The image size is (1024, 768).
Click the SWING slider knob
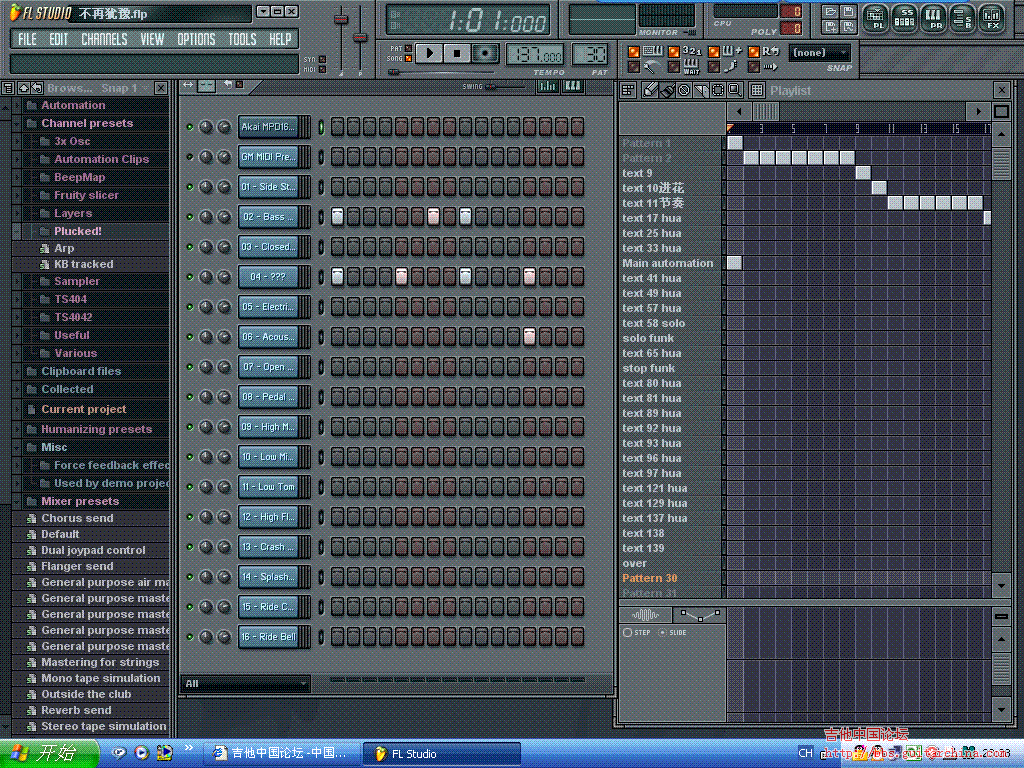coord(490,86)
